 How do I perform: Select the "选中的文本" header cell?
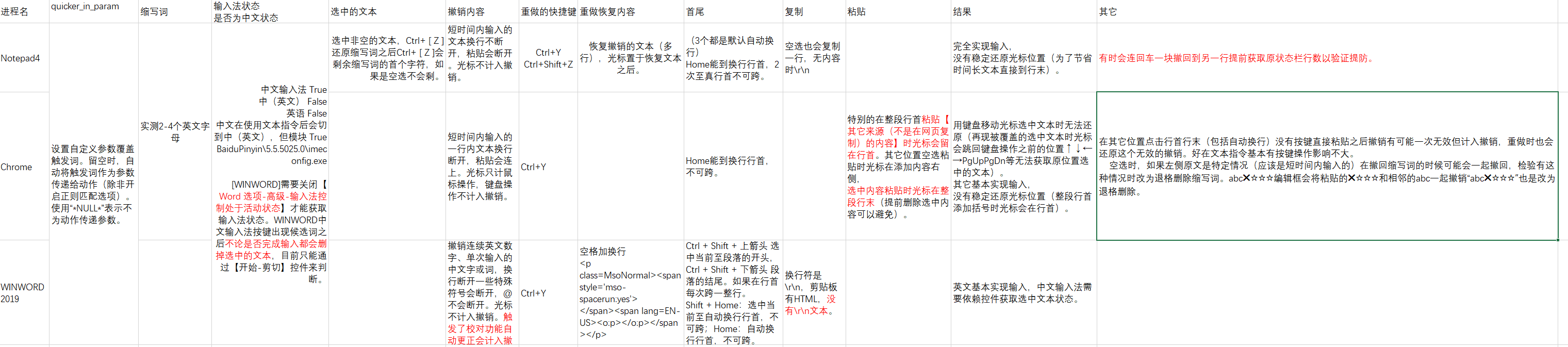pos(387,11)
